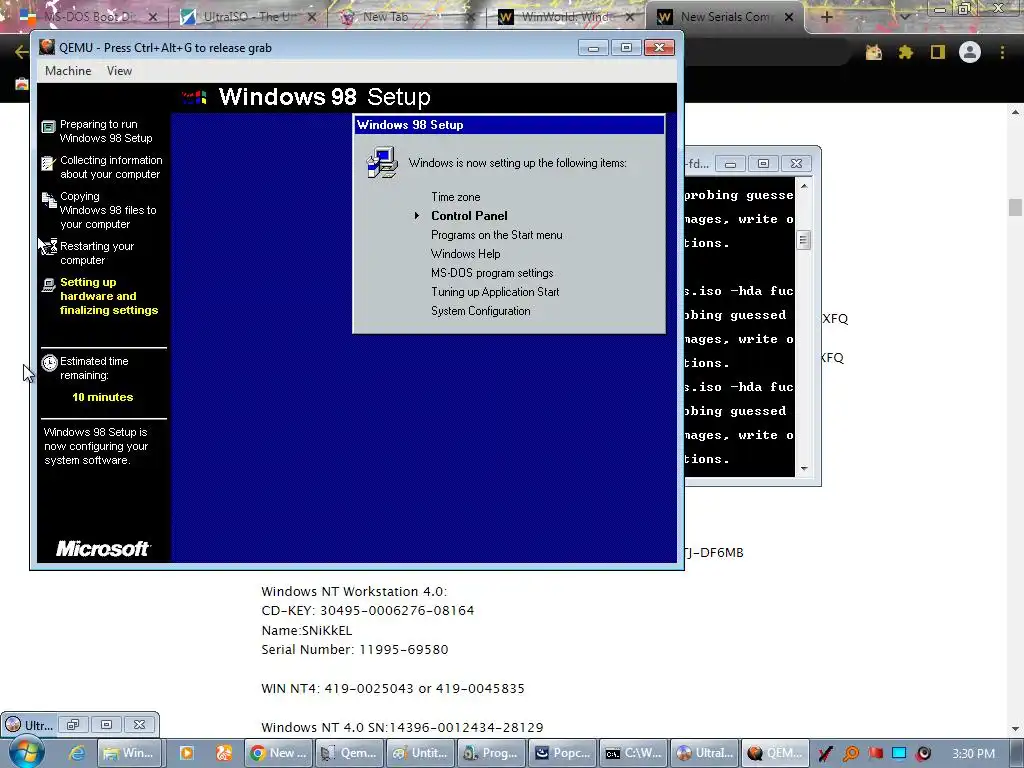1024x768 pixels.
Task: Click the browser page scrollbar thumb
Action: coord(1015,208)
